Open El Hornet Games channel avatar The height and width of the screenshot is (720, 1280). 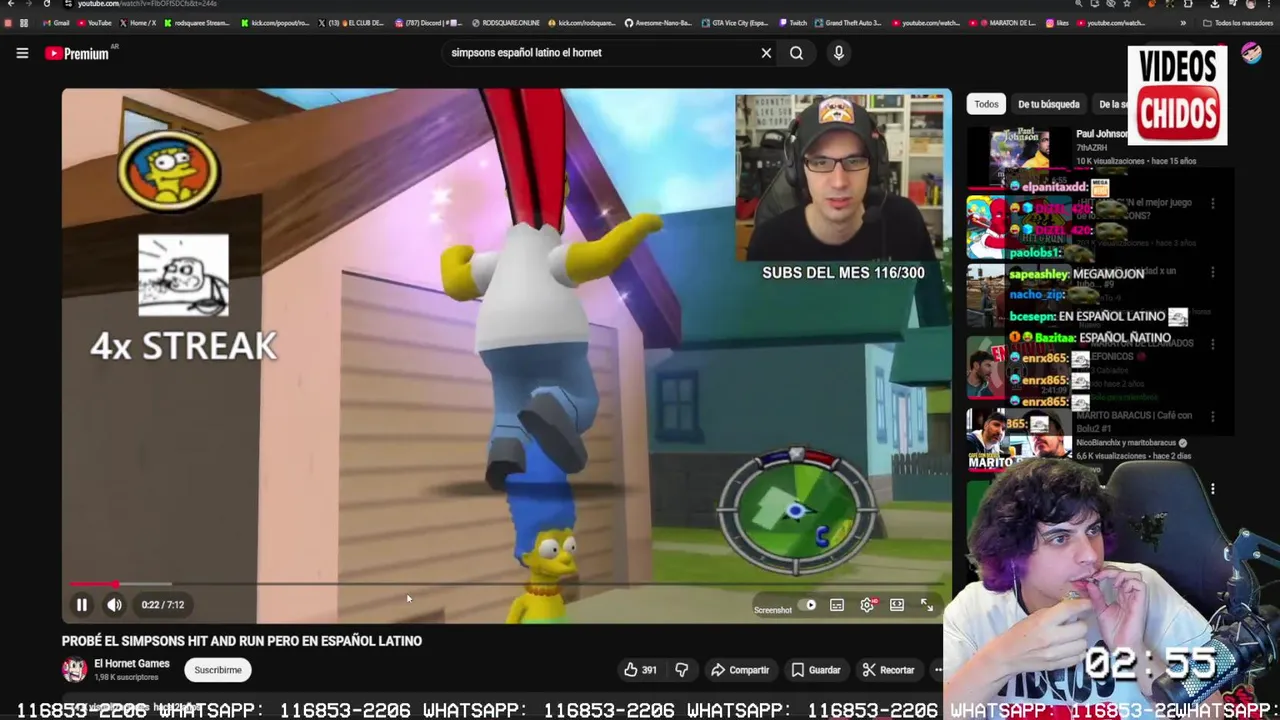74,670
